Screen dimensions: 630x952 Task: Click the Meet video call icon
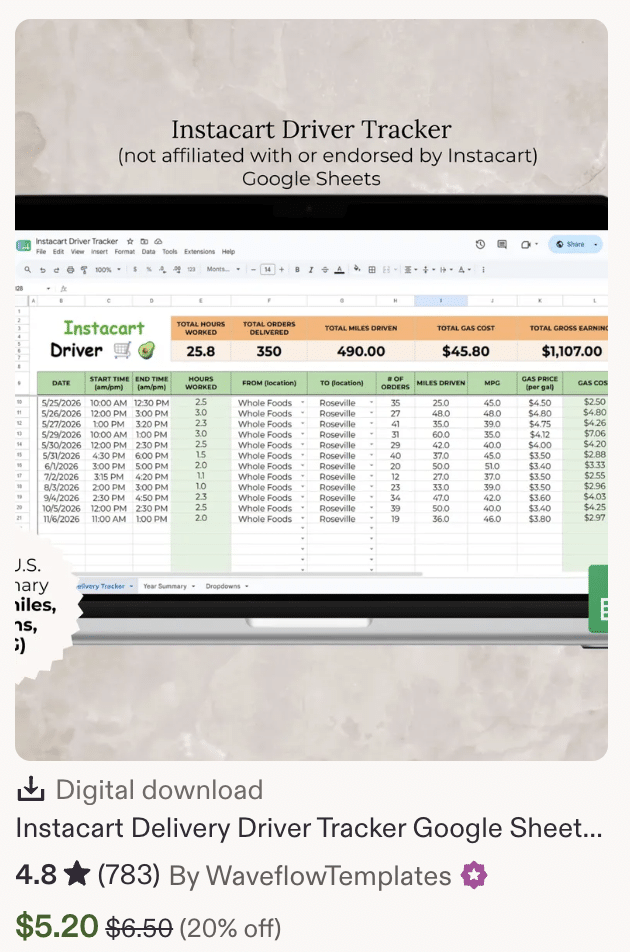point(526,244)
